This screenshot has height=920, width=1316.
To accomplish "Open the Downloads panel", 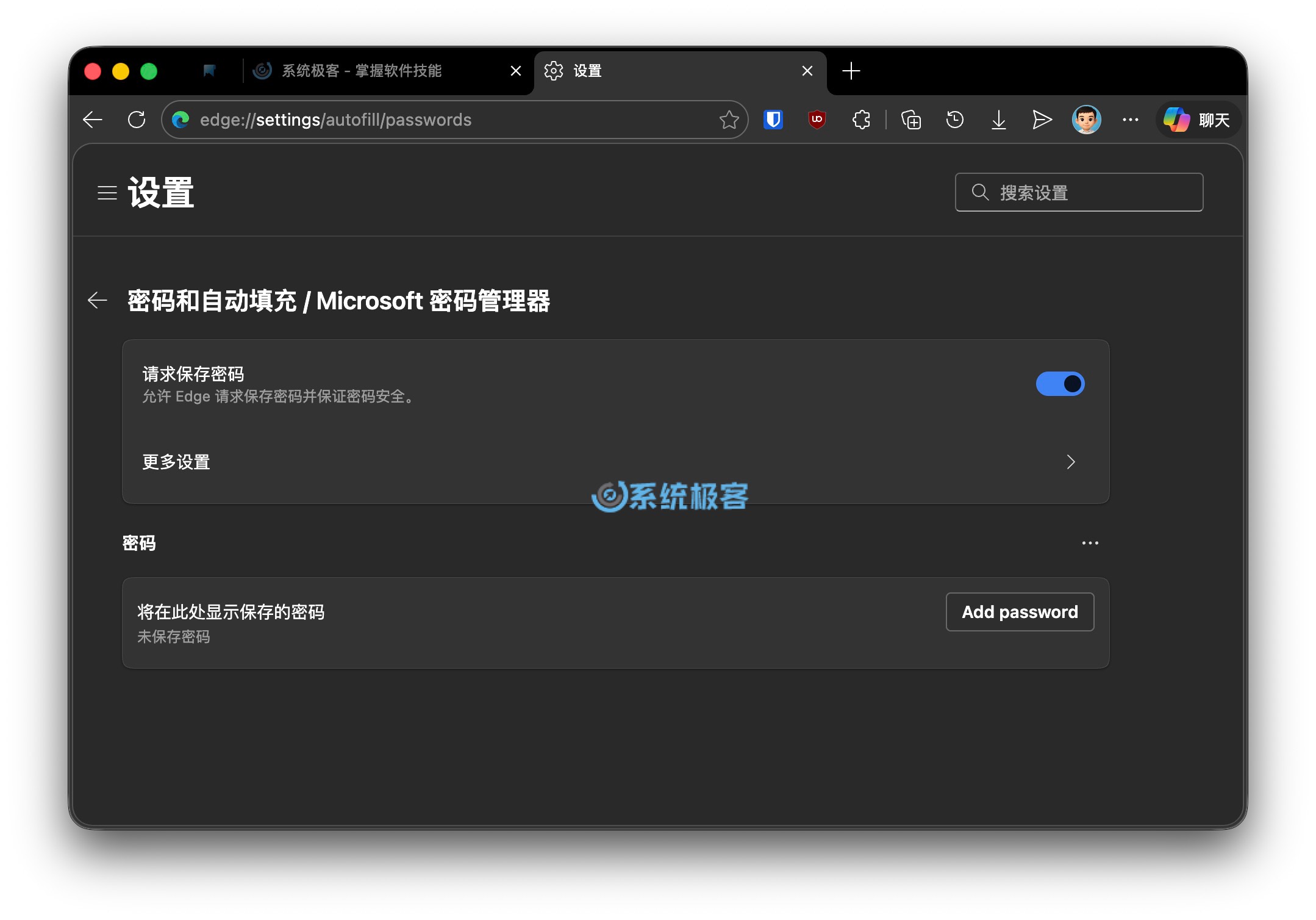I will point(998,120).
